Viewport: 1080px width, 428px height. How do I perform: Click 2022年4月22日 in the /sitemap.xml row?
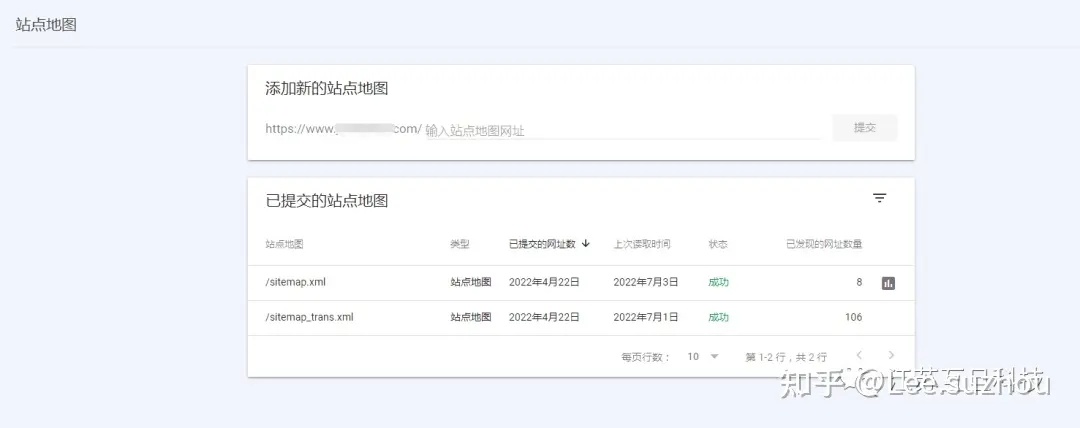pyautogui.click(x=544, y=282)
